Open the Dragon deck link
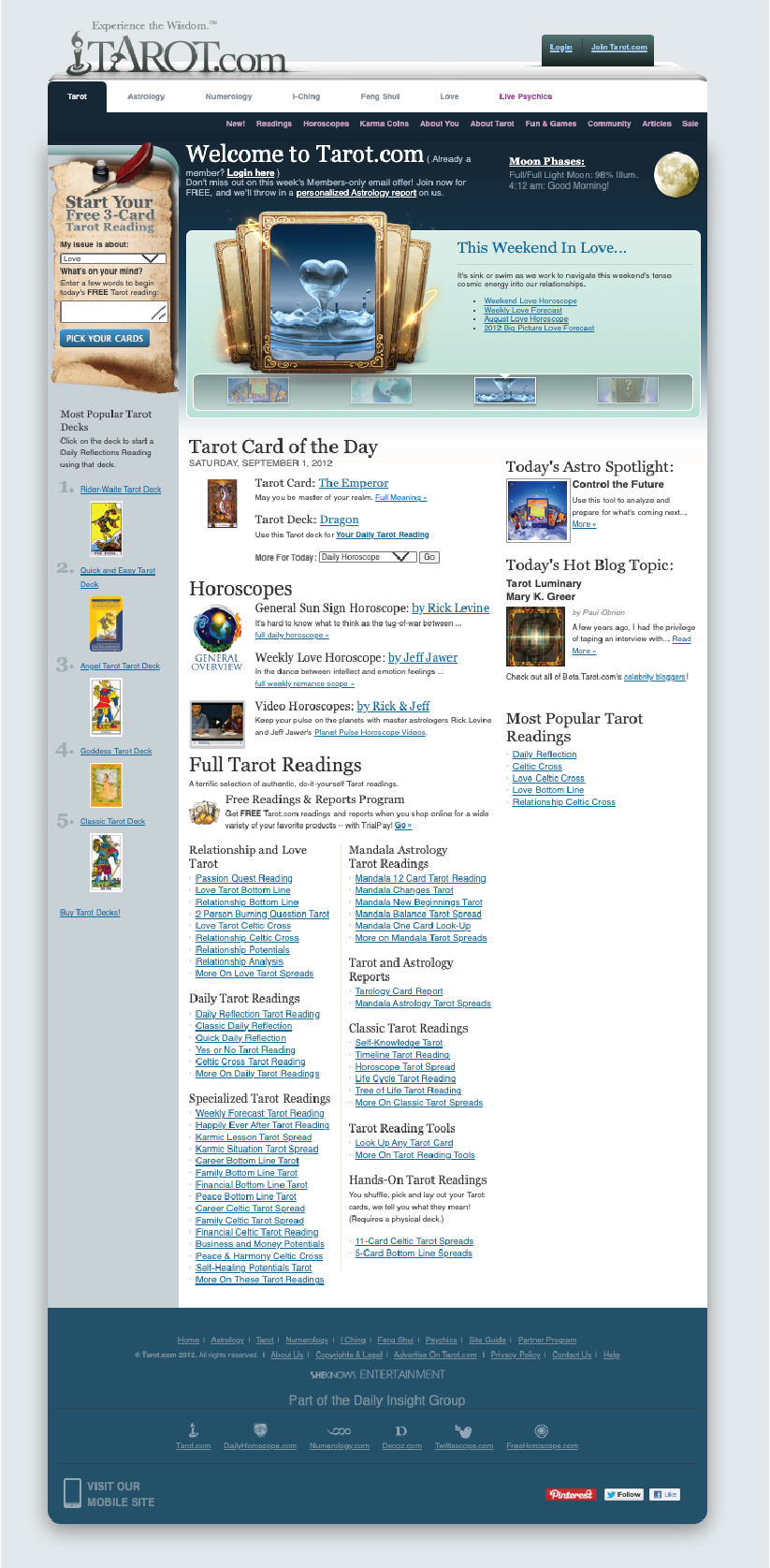 [340, 520]
